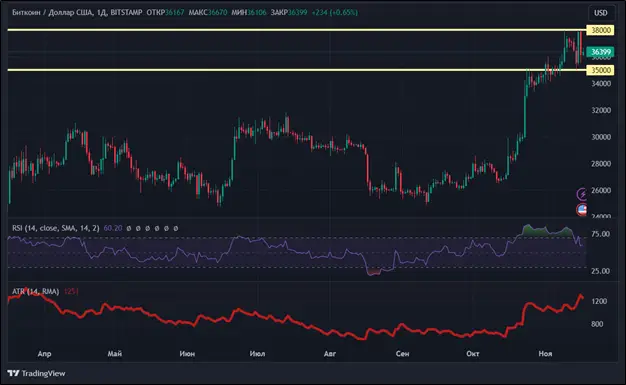Click the Май month label
Viewport: 626px width, 385px height.
(115, 354)
